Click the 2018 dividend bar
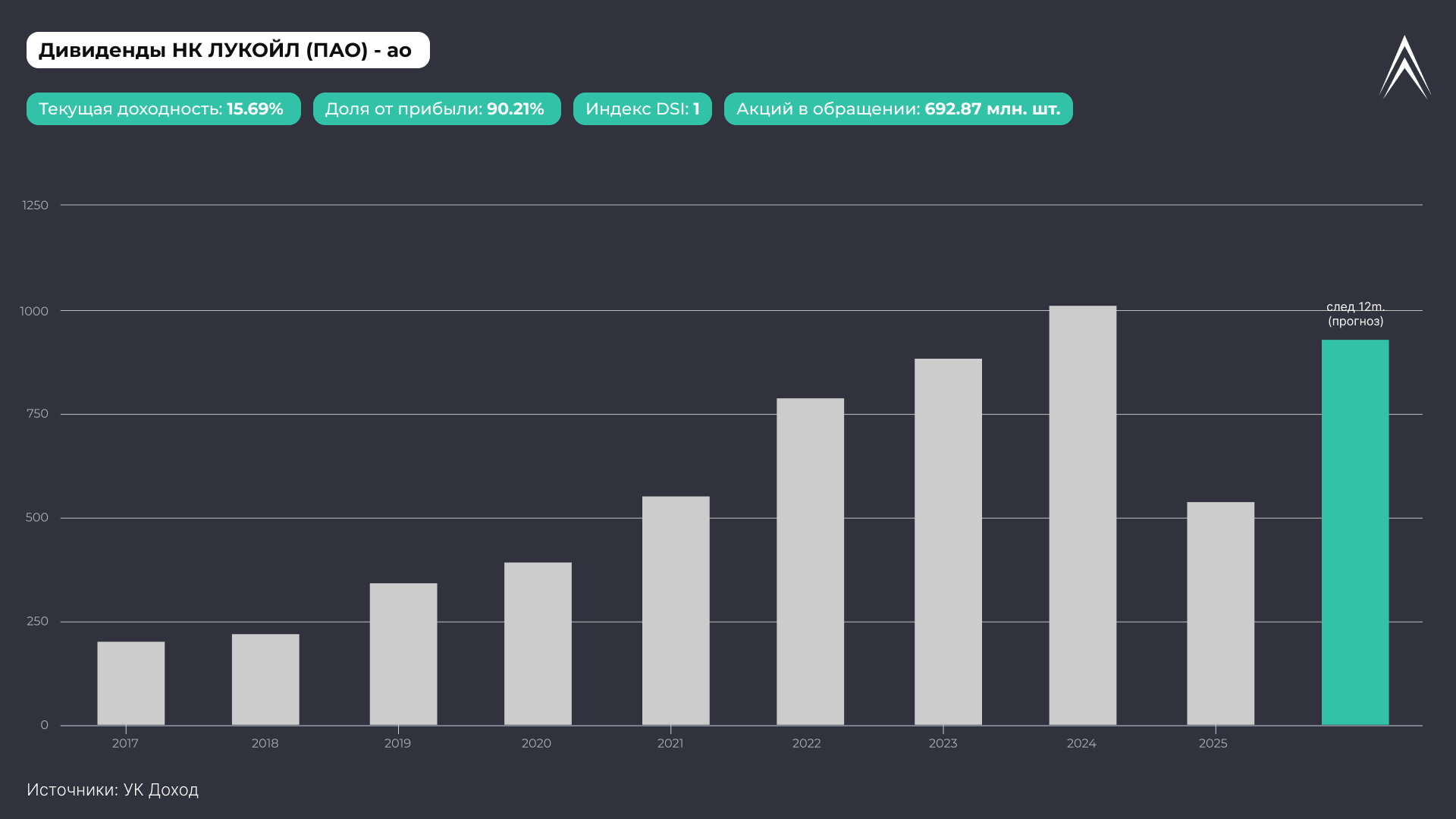The image size is (1456, 819). tap(265, 679)
